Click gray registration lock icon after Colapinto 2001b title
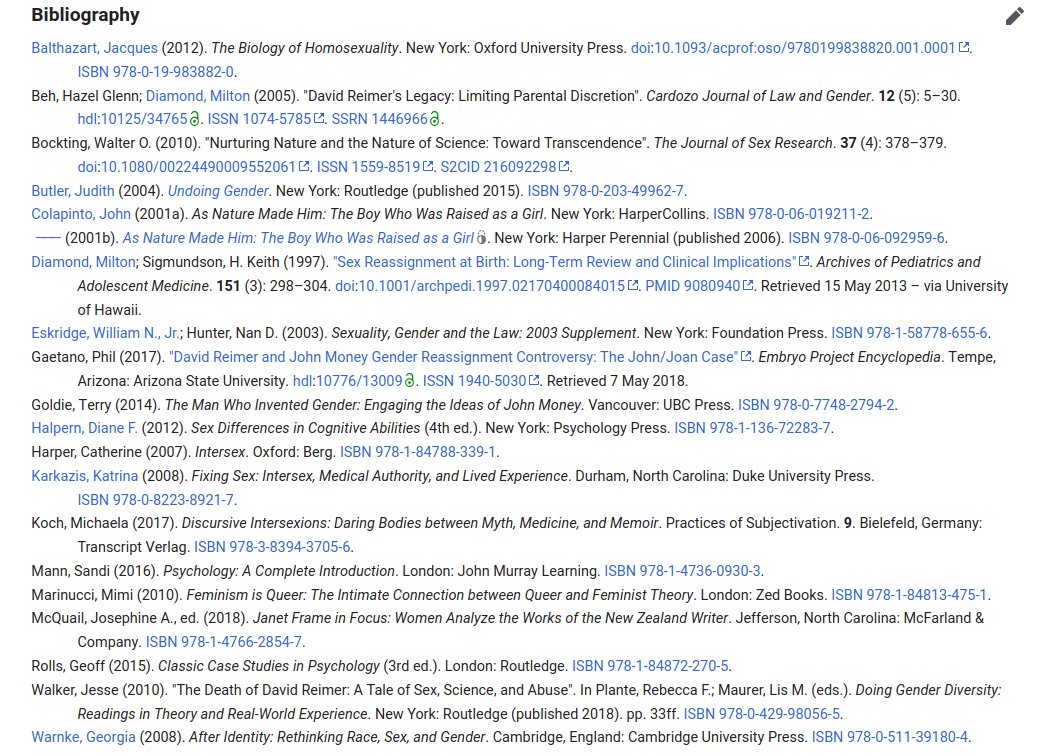This screenshot has height=756, width=1050. point(481,238)
